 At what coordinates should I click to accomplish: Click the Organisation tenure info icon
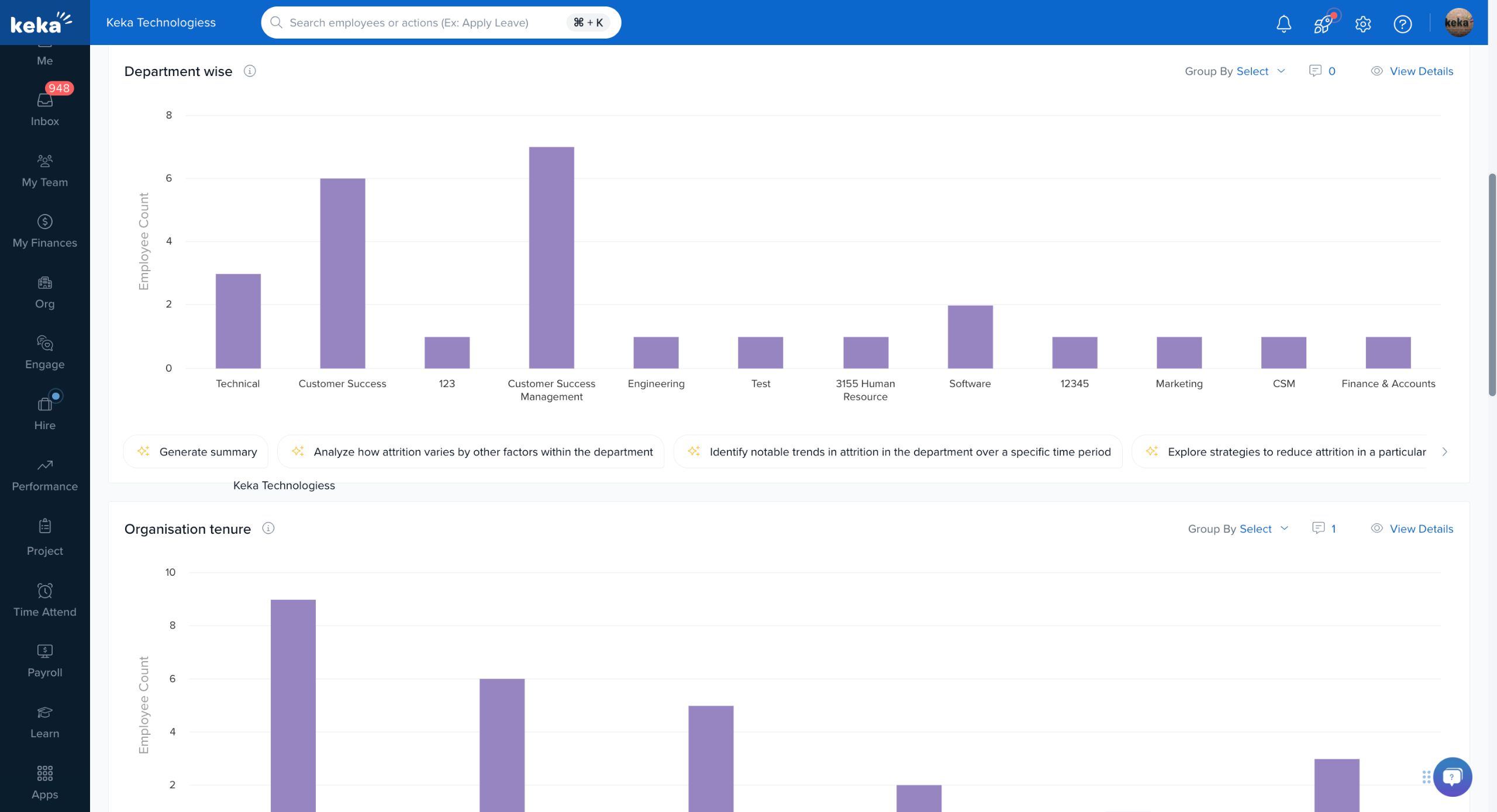pyautogui.click(x=268, y=528)
